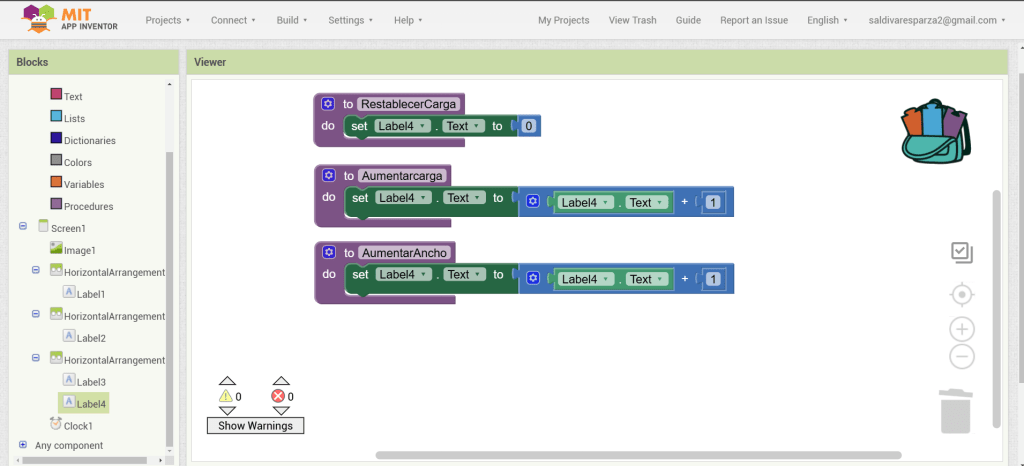
Task: Click the number 0 value block
Action: (529, 126)
